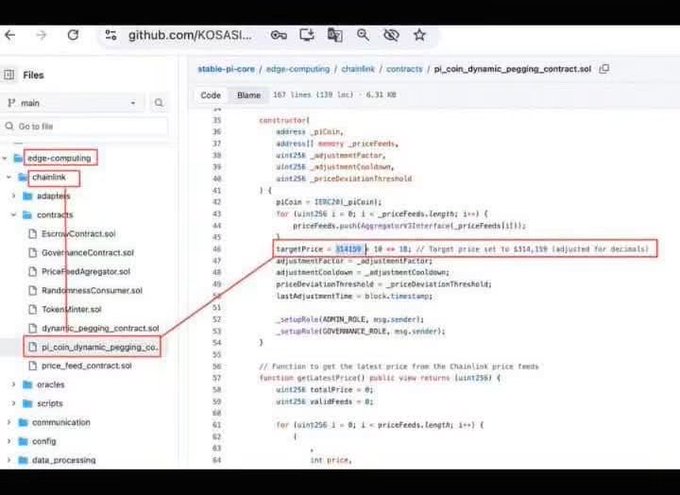Open the data_processing folder

pyautogui.click(x=64, y=460)
